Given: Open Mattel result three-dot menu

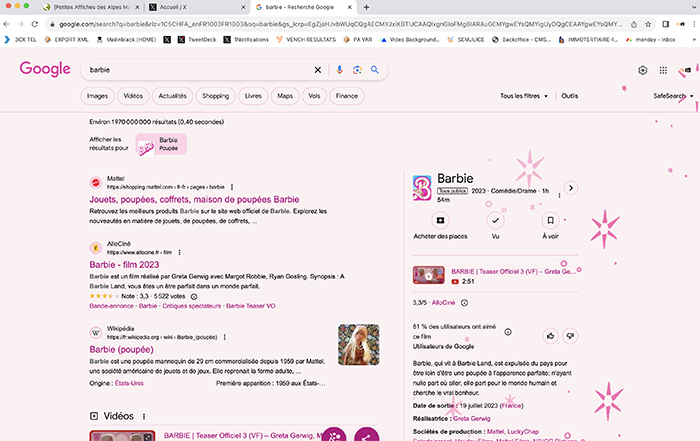Looking at the screenshot, I should pos(232,187).
